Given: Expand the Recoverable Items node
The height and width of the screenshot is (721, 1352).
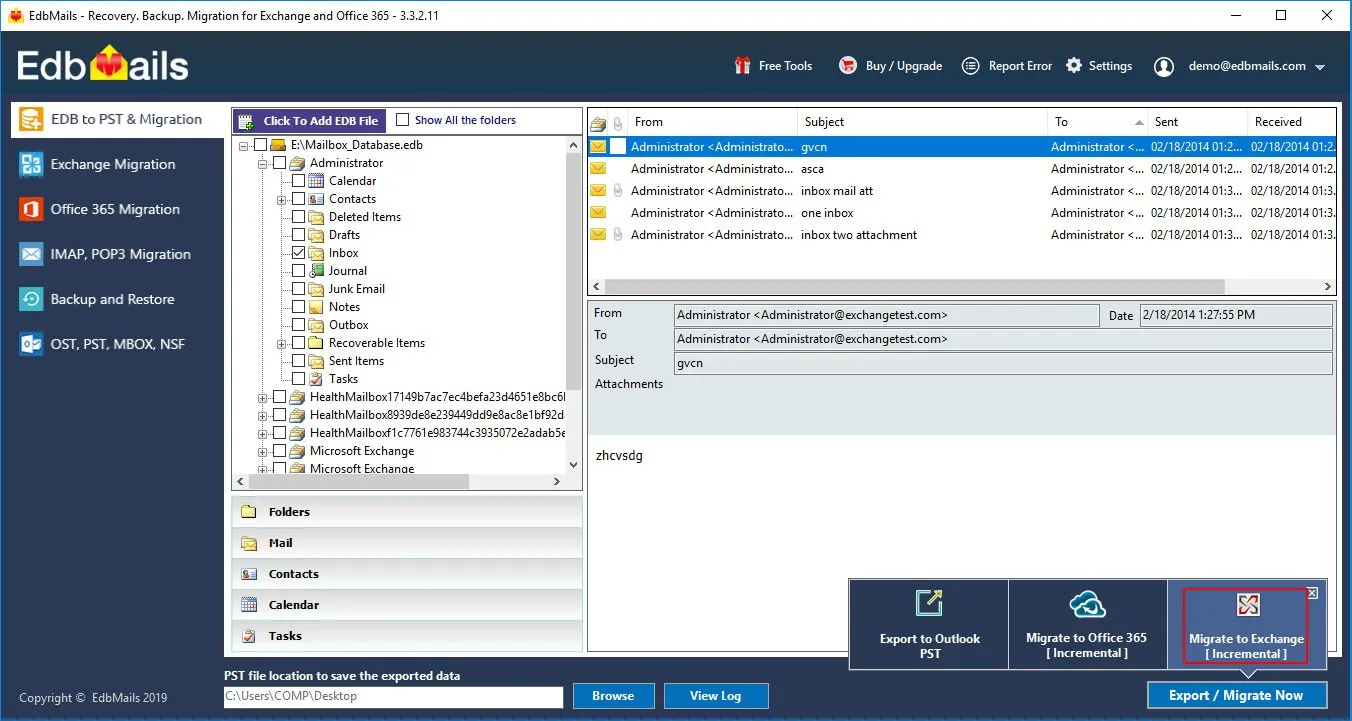Looking at the screenshot, I should [x=282, y=343].
